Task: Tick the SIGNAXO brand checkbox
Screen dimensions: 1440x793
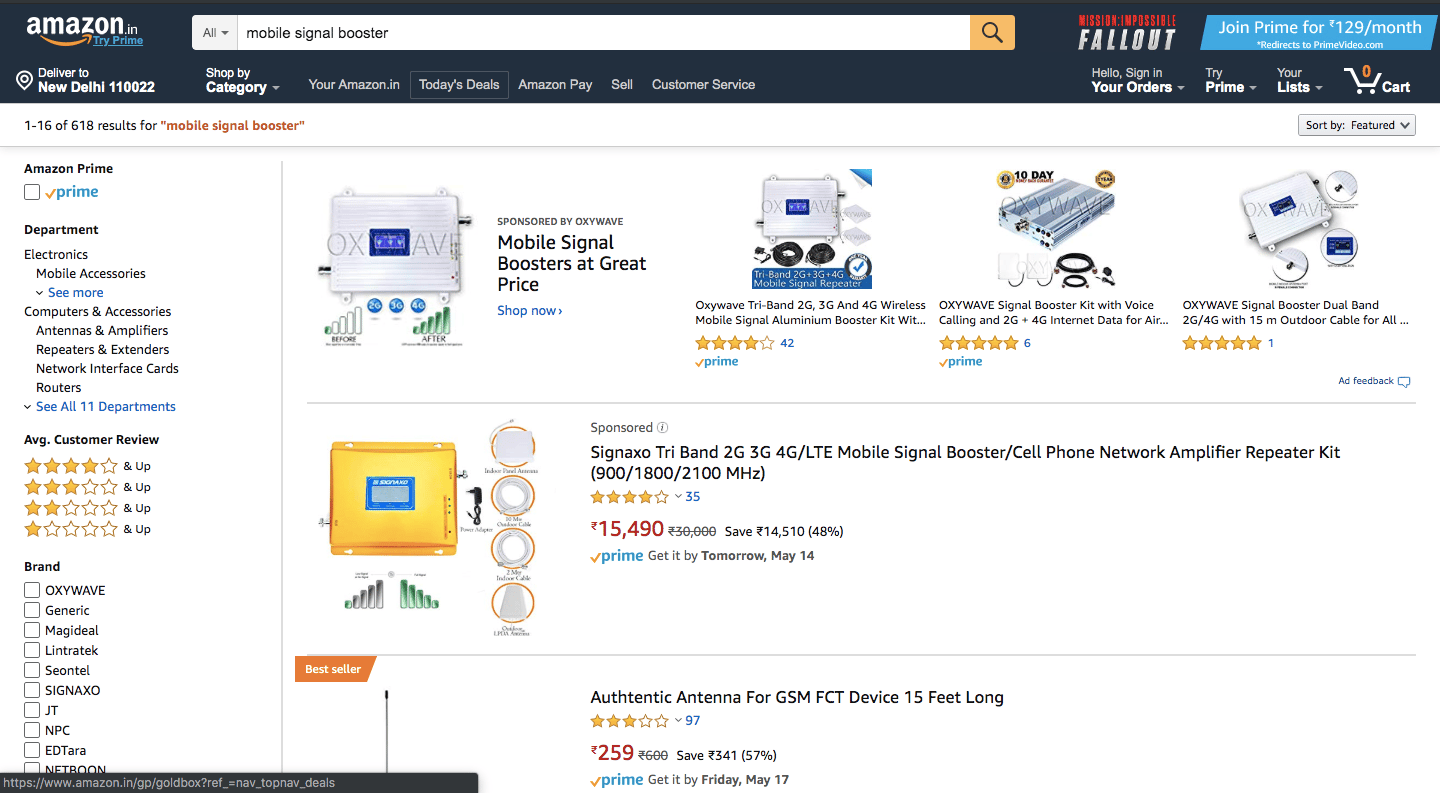Action: 33,690
